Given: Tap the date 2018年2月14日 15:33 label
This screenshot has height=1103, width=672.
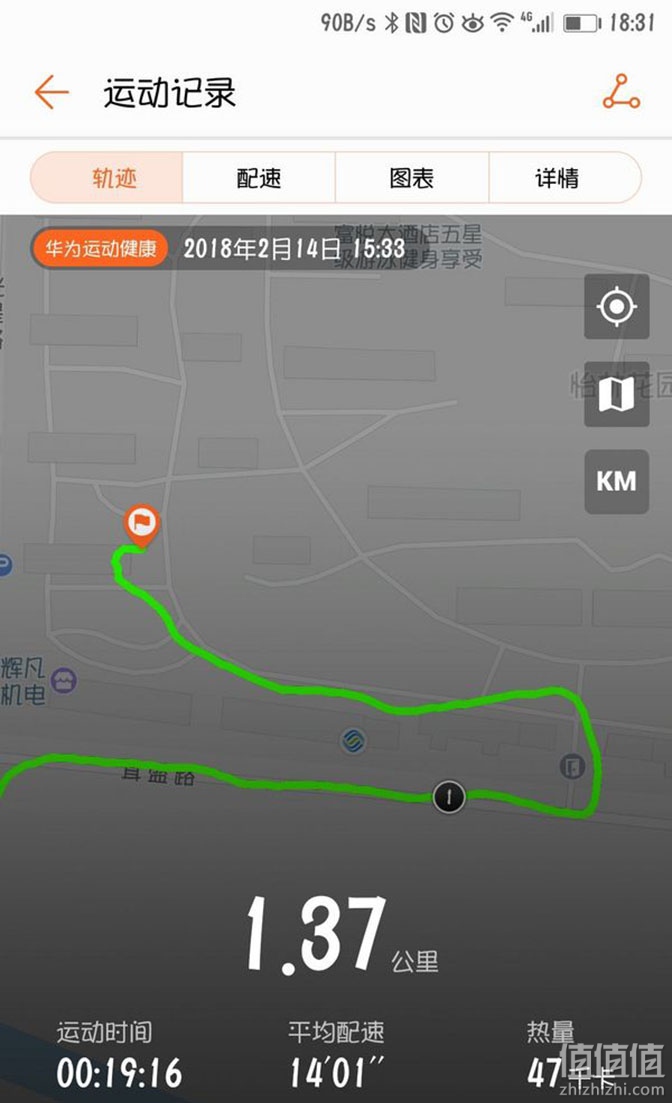Looking at the screenshot, I should tap(294, 248).
